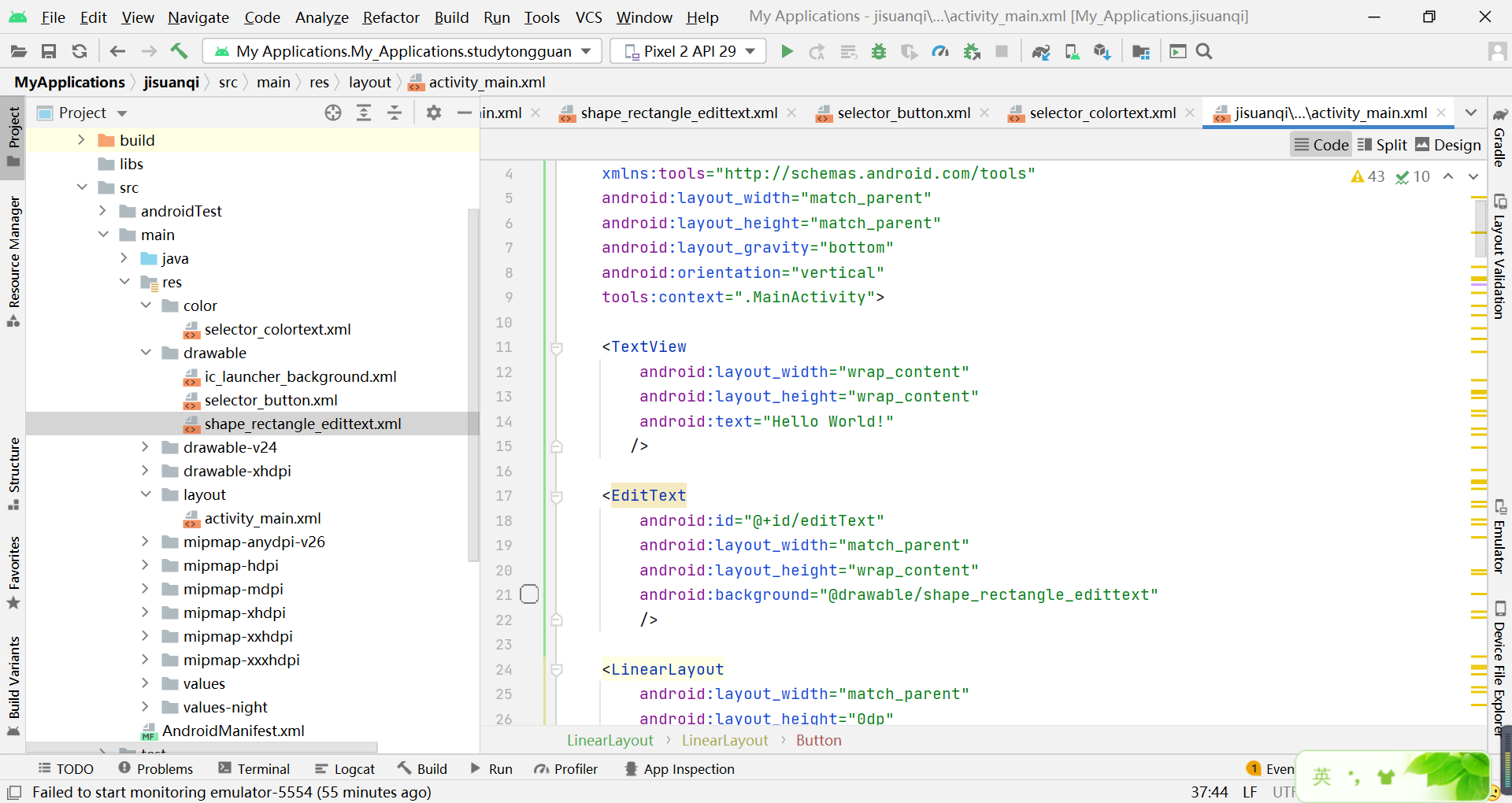1512x803 pixels.
Task: Toggle line 21 editor breakpoint circle
Action: (x=530, y=594)
